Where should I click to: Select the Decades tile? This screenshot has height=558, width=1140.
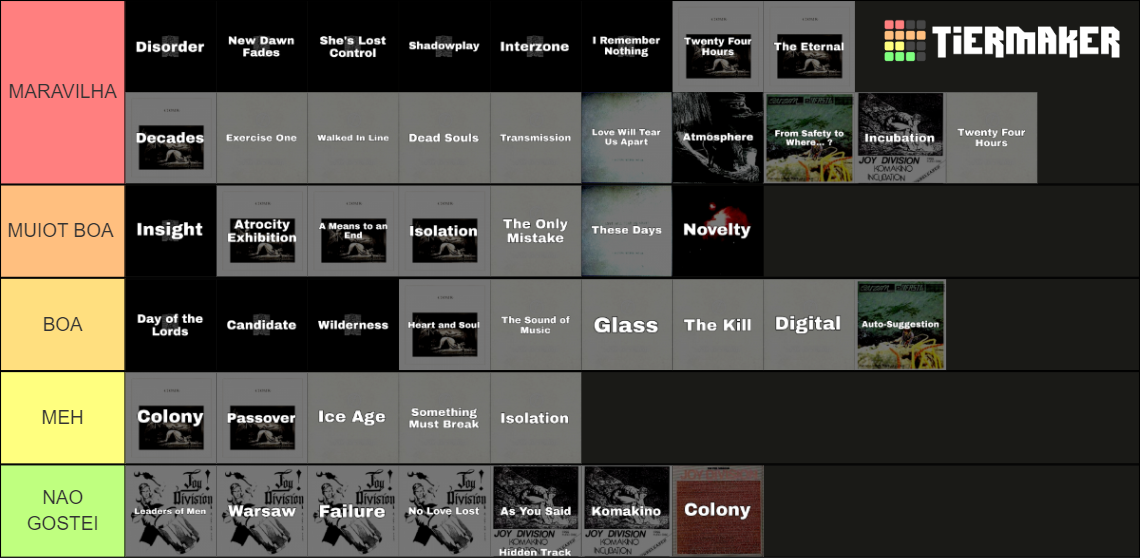coord(170,137)
